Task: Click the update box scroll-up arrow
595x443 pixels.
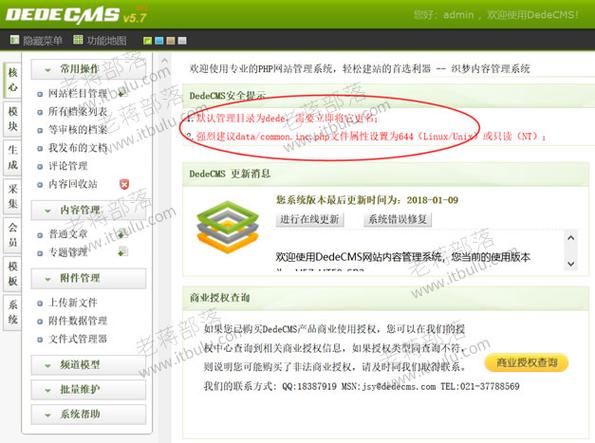Action: click(571, 238)
